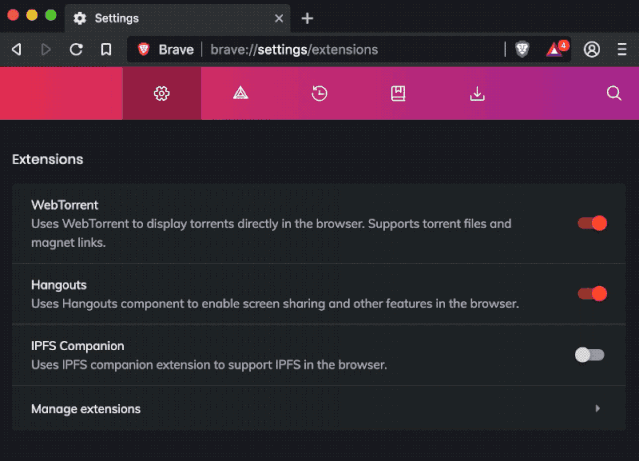Enable the IPFS Companion toggle
Viewport: 639px width, 461px height.
tap(589, 354)
